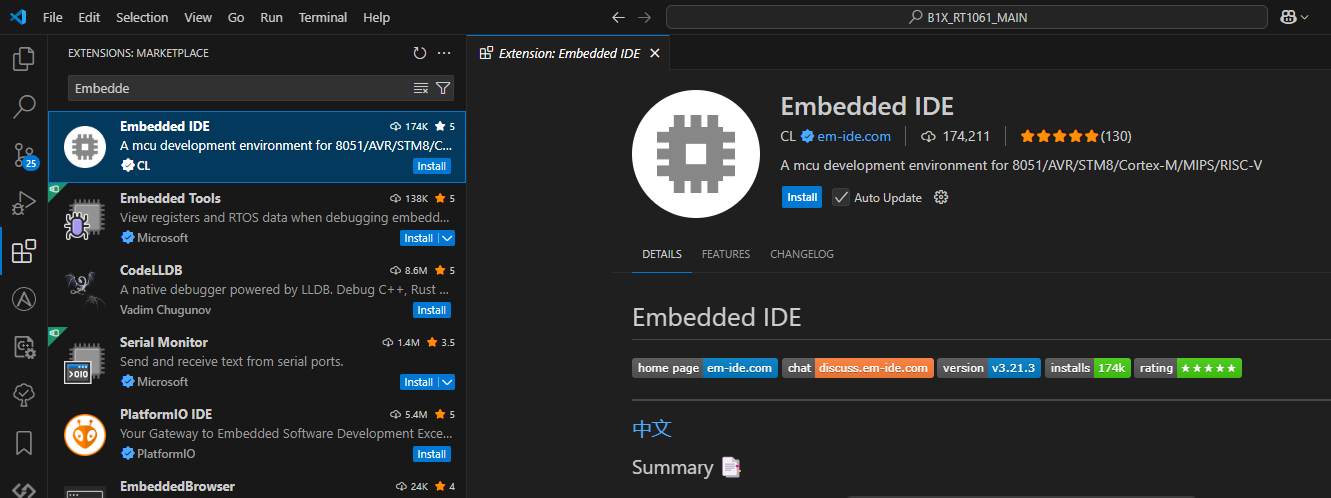Expand Serial Monitor install dropdown arrow
The height and width of the screenshot is (498, 1331).
click(x=447, y=382)
